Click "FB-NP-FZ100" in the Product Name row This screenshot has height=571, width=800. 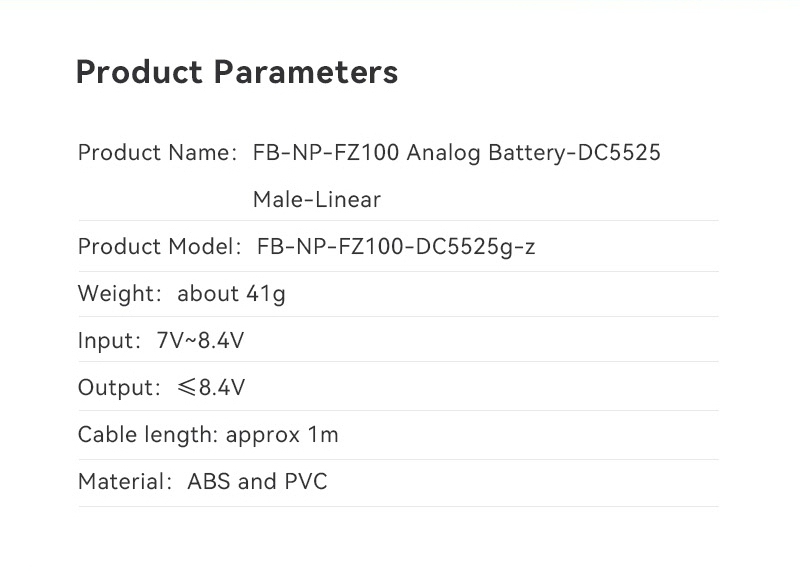[x=327, y=153]
